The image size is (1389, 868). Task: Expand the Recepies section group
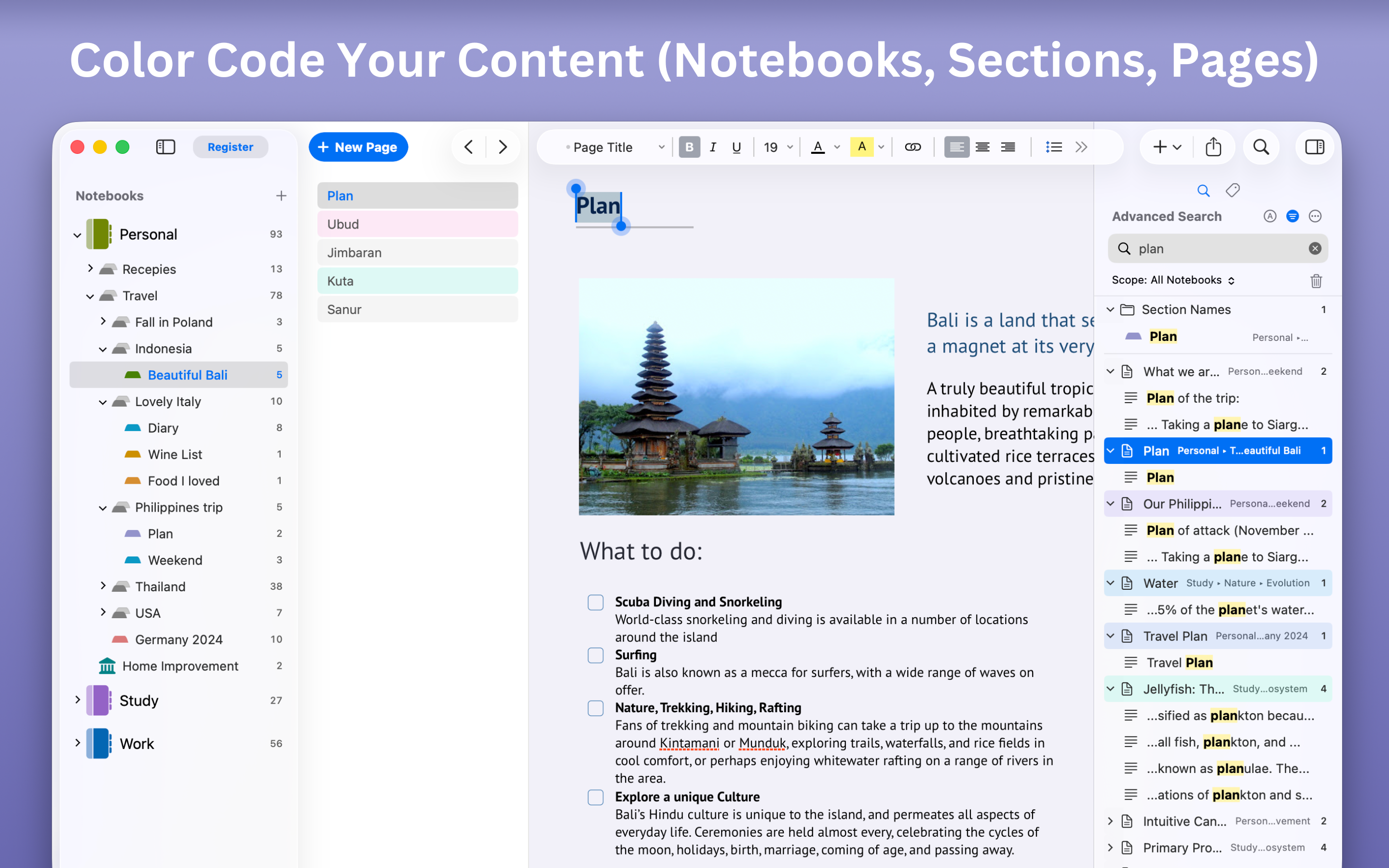click(x=90, y=268)
